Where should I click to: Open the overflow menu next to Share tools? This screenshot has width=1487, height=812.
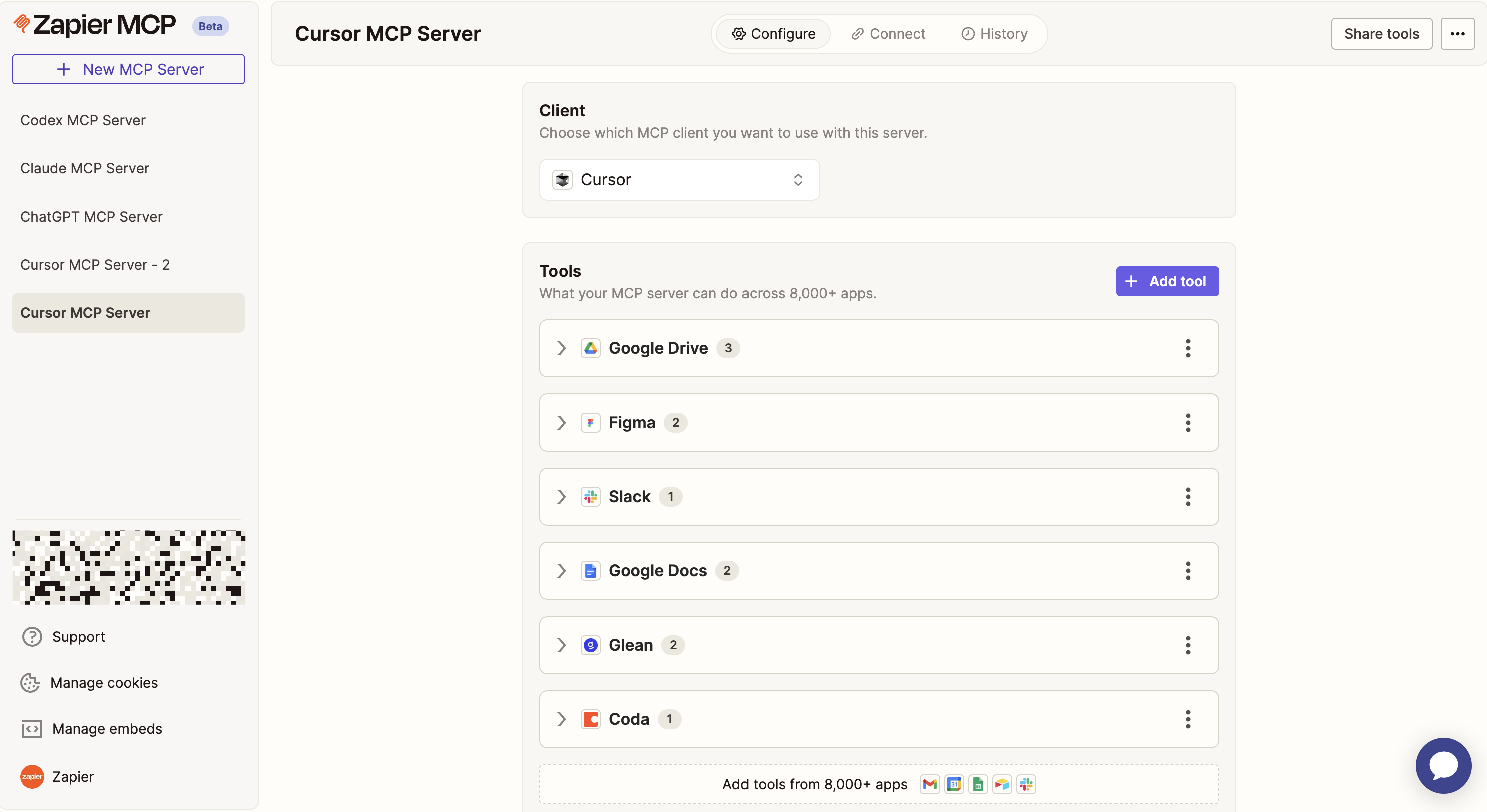coord(1457,34)
